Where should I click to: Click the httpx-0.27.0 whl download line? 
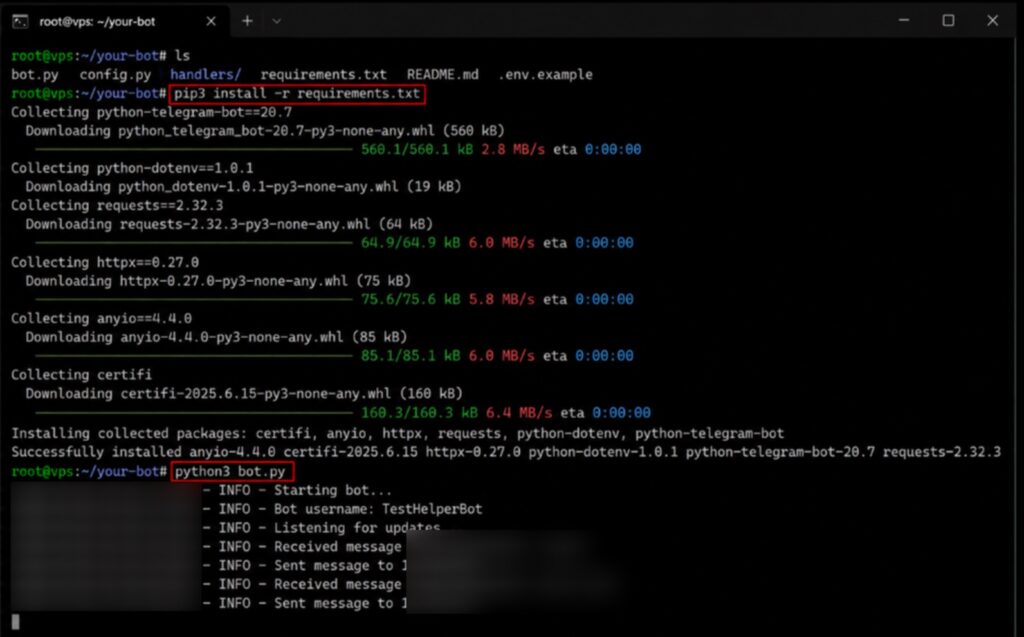(x=218, y=281)
